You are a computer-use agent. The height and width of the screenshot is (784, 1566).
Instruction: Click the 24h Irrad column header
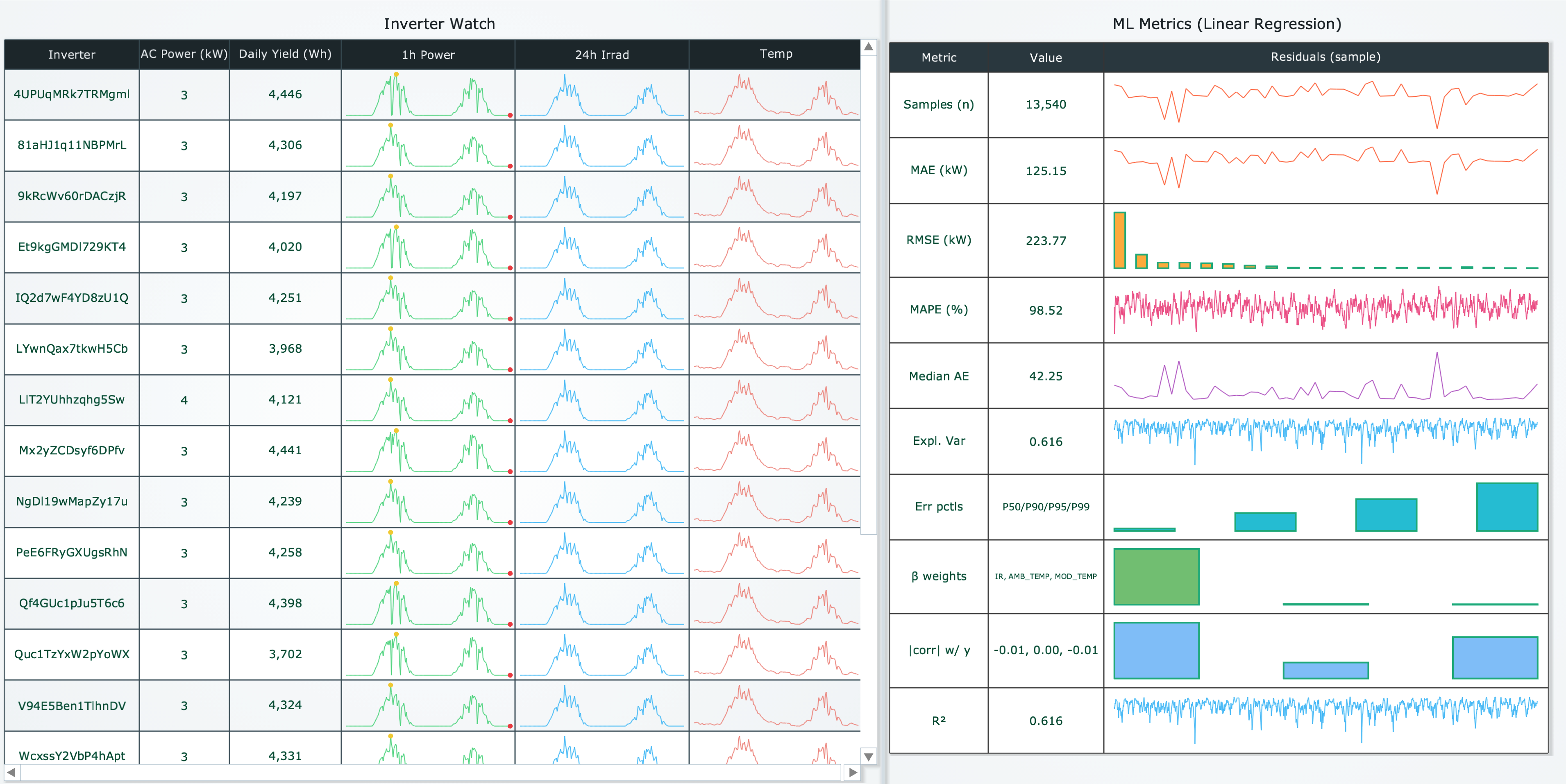pyautogui.click(x=601, y=54)
